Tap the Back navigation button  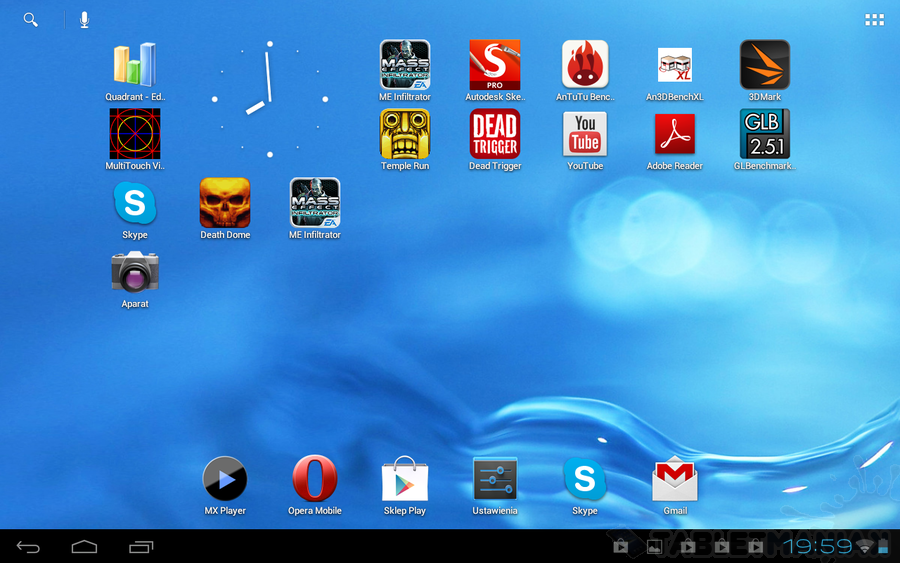point(28,547)
